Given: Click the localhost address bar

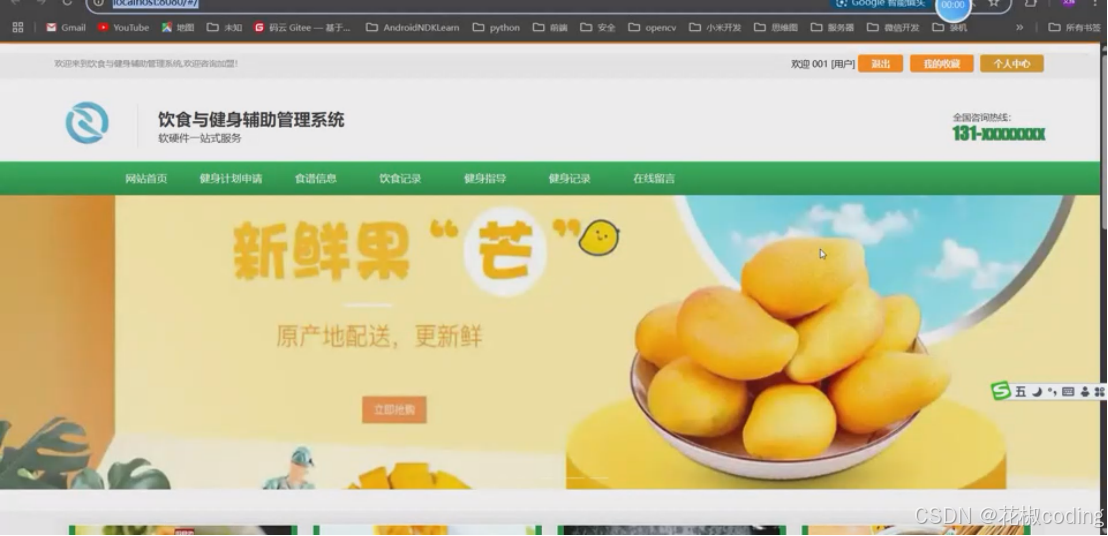Looking at the screenshot, I should 459,4.
